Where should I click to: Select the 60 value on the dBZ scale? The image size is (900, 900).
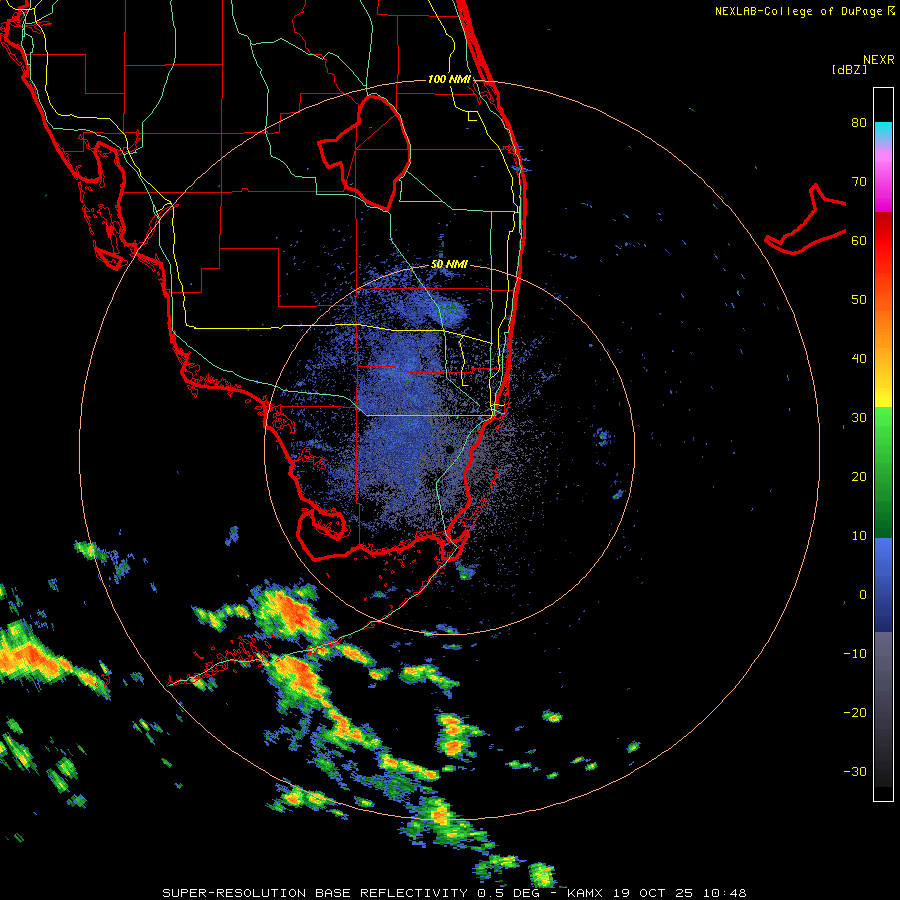point(859,241)
